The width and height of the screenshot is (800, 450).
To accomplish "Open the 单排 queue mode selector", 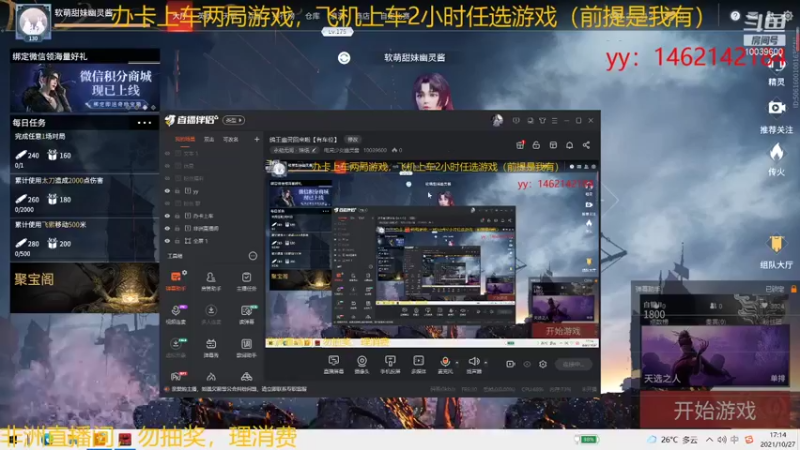I will (777, 378).
